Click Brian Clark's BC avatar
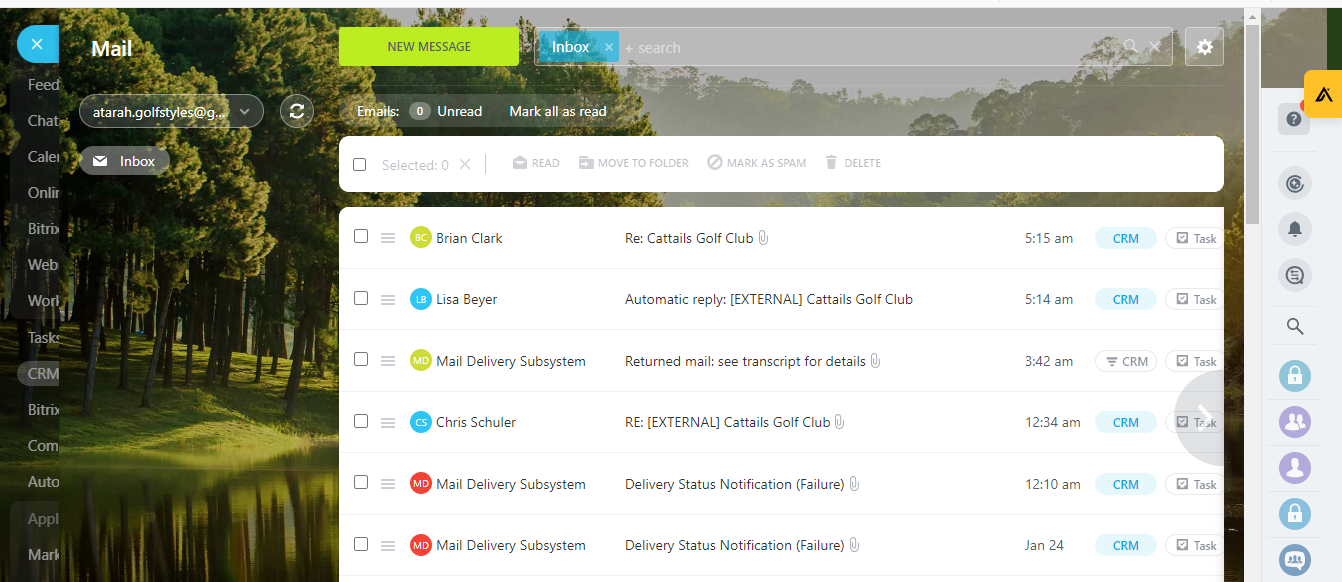 click(421, 238)
